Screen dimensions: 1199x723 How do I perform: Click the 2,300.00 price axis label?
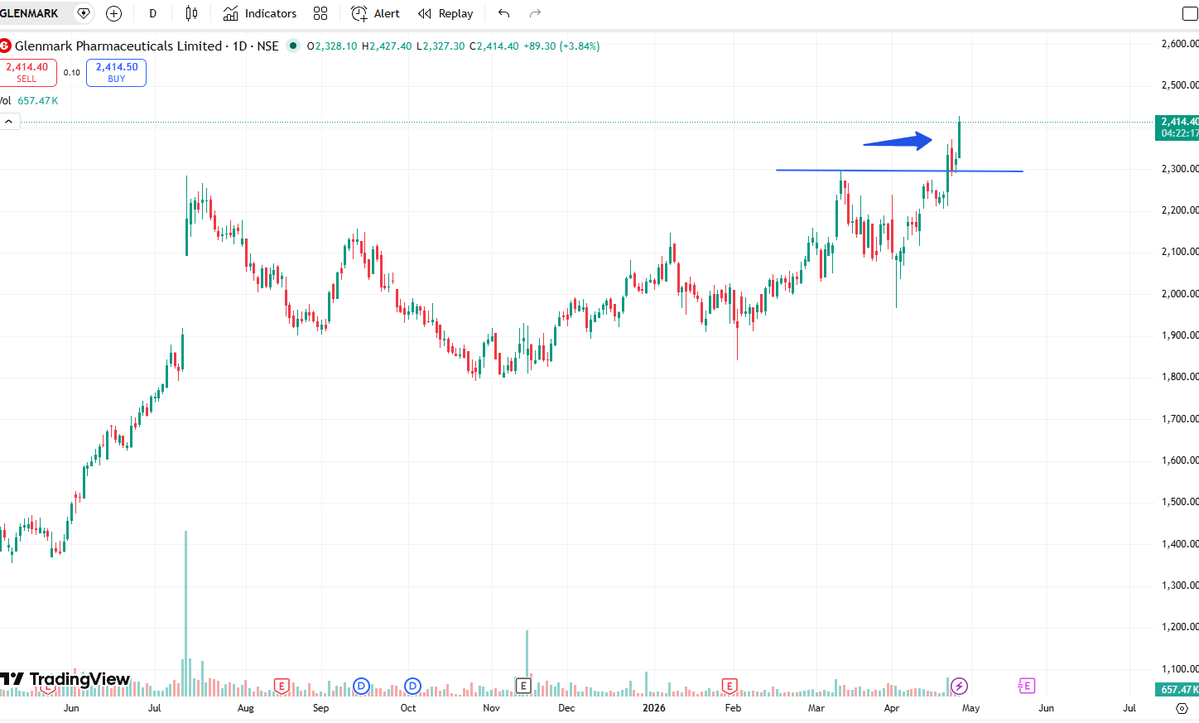(1180, 169)
